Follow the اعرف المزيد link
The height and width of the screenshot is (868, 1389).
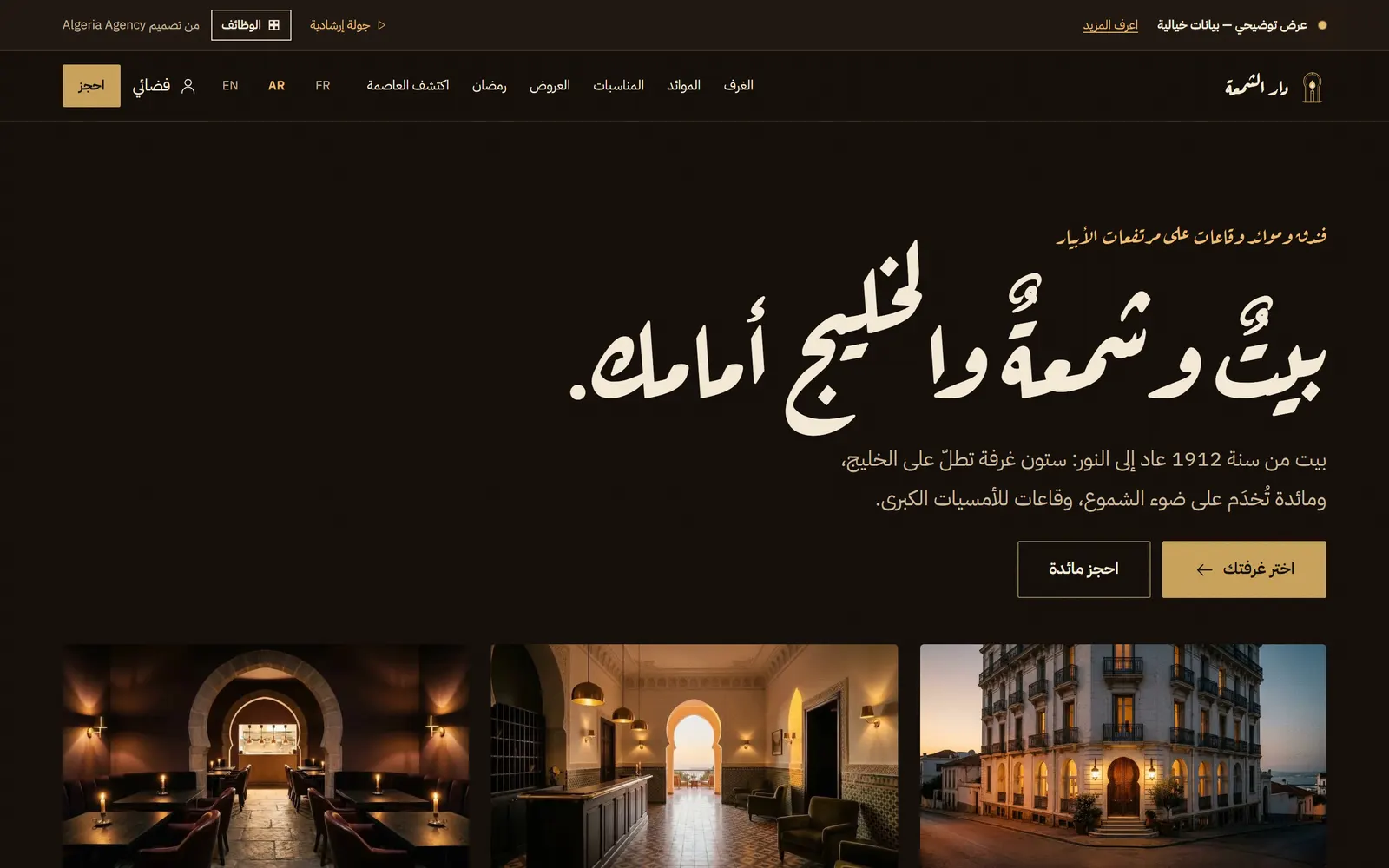[x=1110, y=25]
